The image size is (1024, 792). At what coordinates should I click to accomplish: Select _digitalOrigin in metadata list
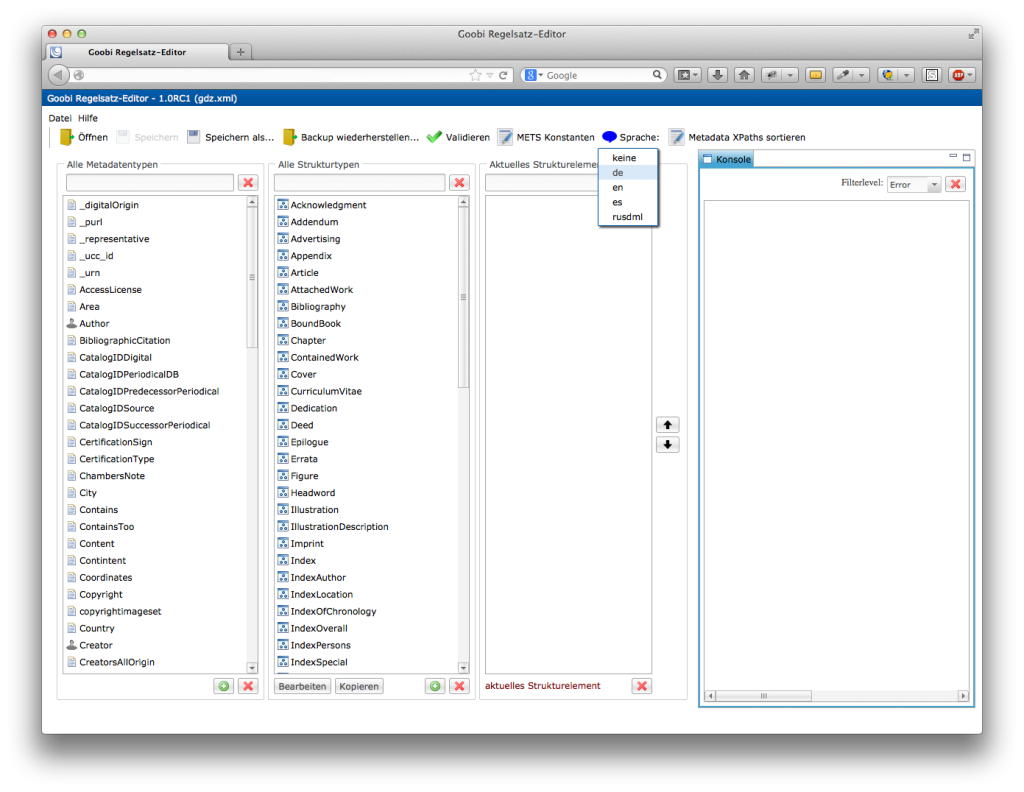tap(109, 205)
